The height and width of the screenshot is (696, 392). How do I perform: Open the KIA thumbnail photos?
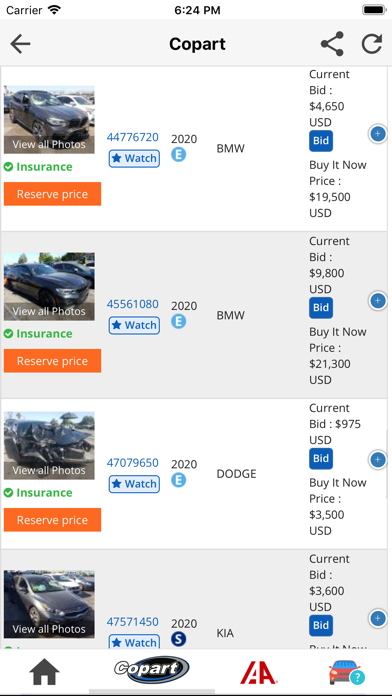tap(49, 605)
